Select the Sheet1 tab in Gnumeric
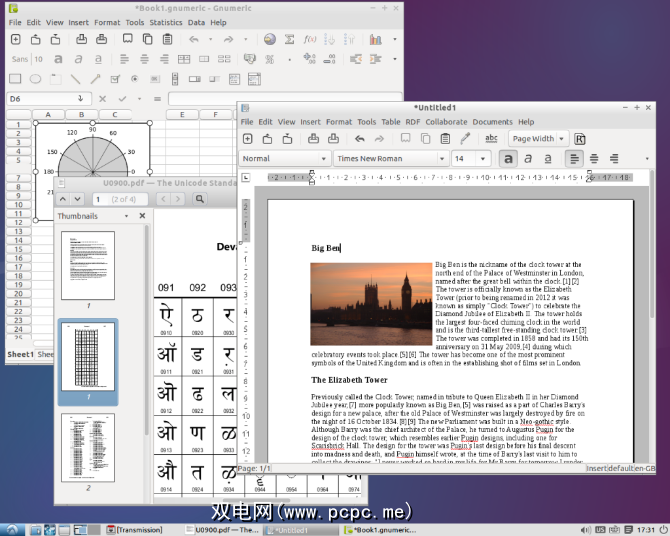Viewport: 670px width, 536px height. click(20, 355)
